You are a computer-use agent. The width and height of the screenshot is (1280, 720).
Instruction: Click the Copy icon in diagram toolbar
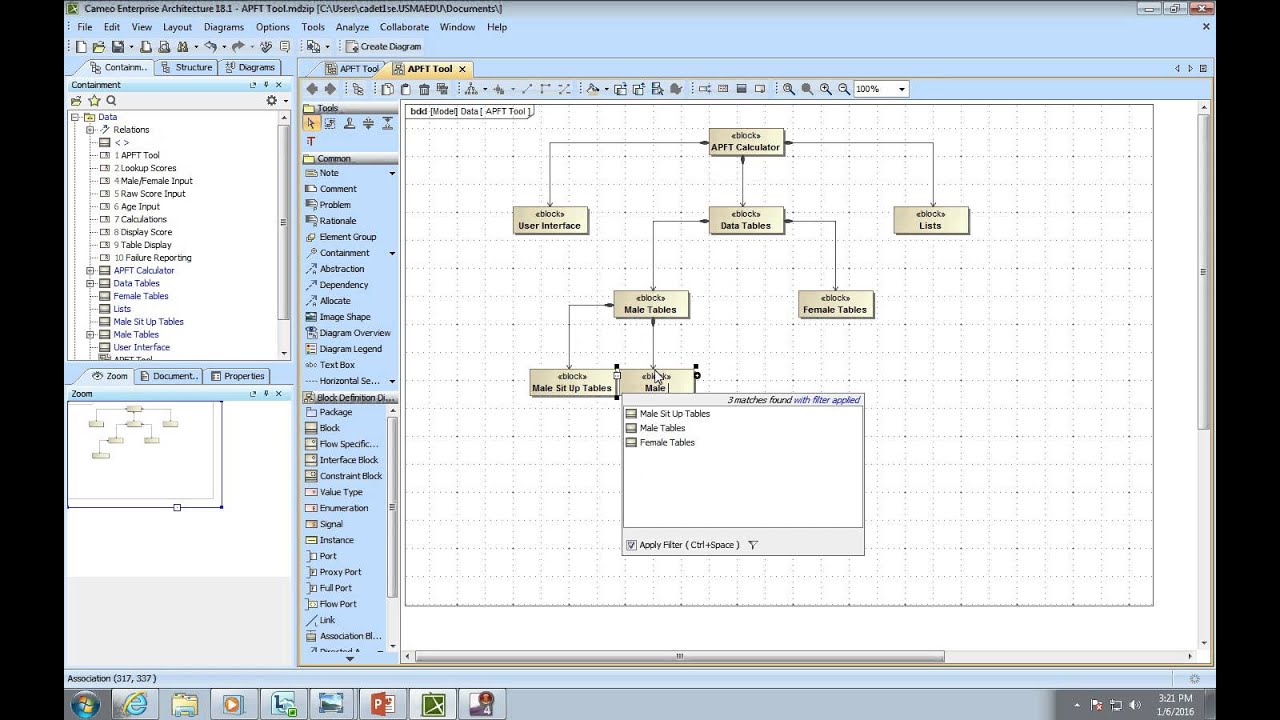pyautogui.click(x=387, y=89)
